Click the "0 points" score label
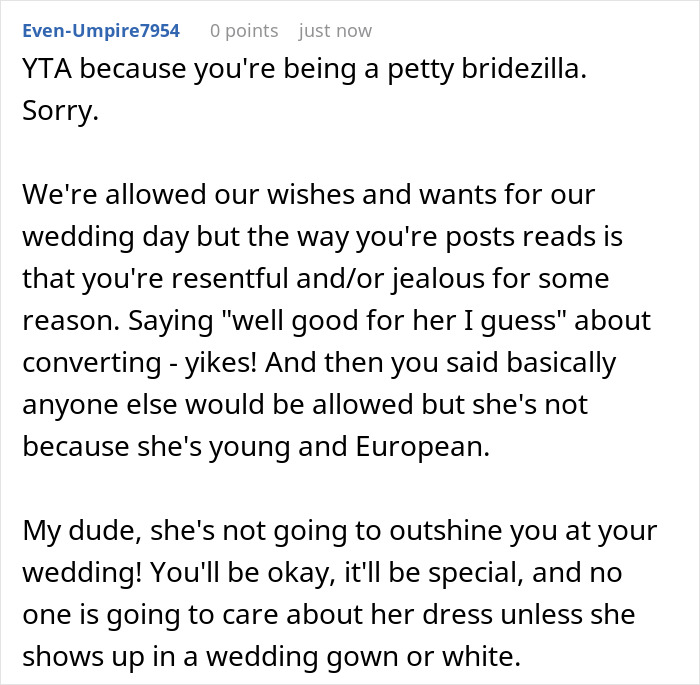This screenshot has width=700, height=685. 244,31
